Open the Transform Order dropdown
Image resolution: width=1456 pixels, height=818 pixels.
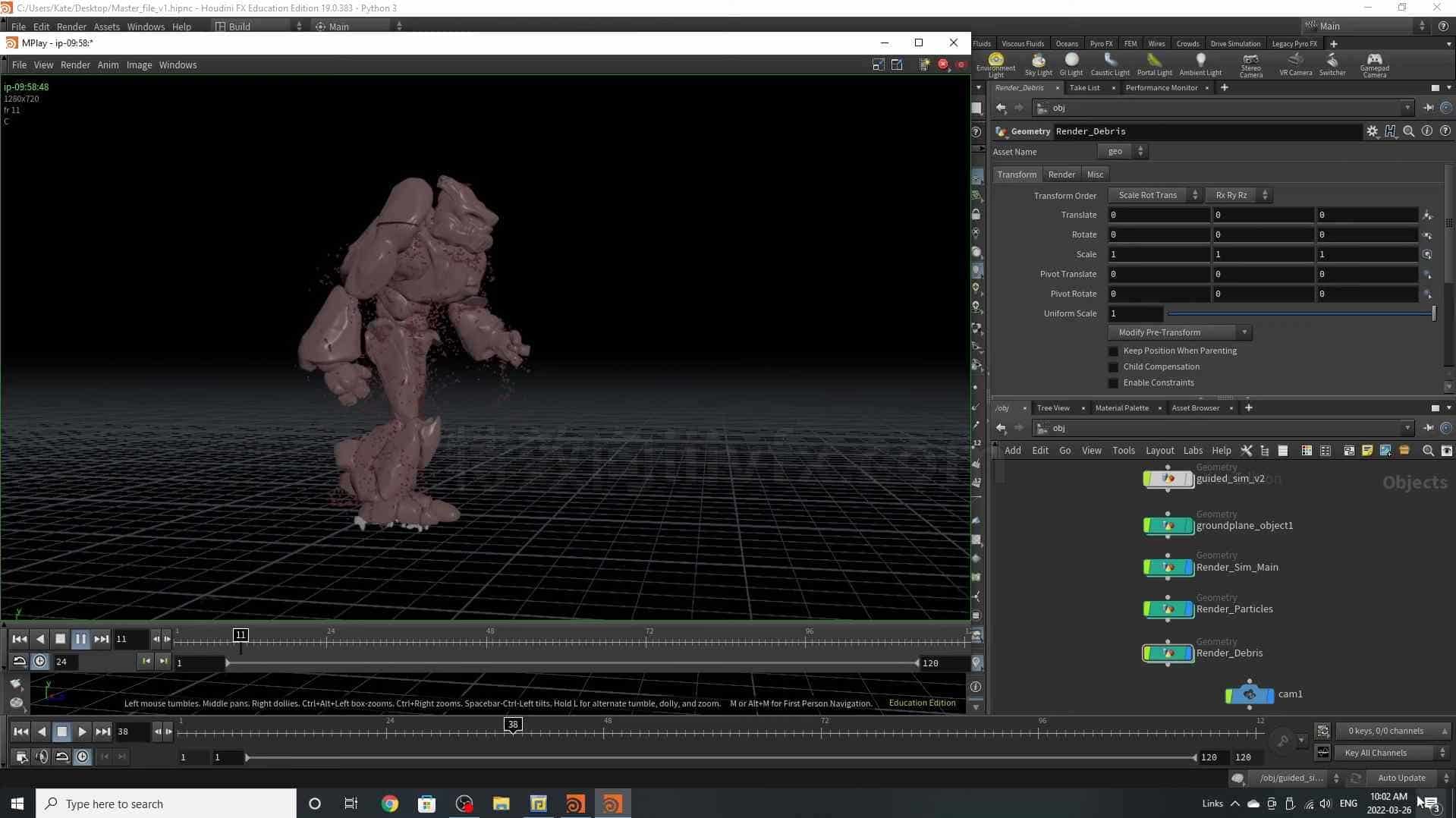click(1155, 196)
